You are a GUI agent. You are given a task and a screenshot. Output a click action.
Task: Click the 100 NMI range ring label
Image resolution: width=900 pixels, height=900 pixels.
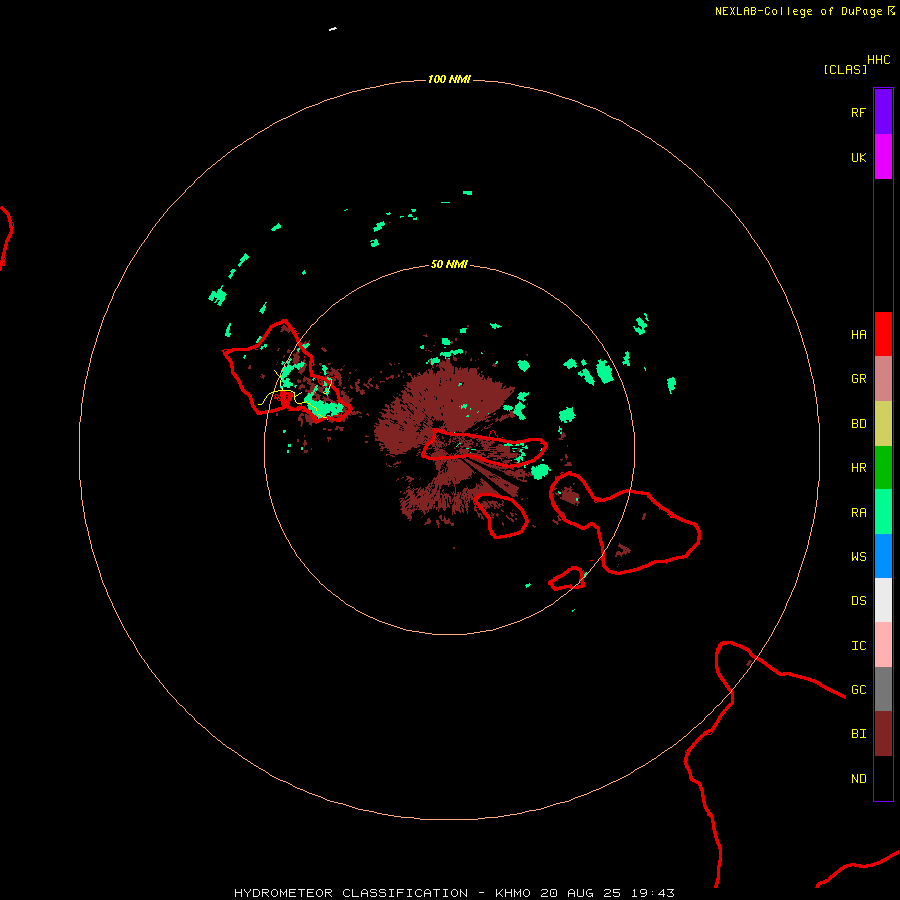point(449,79)
